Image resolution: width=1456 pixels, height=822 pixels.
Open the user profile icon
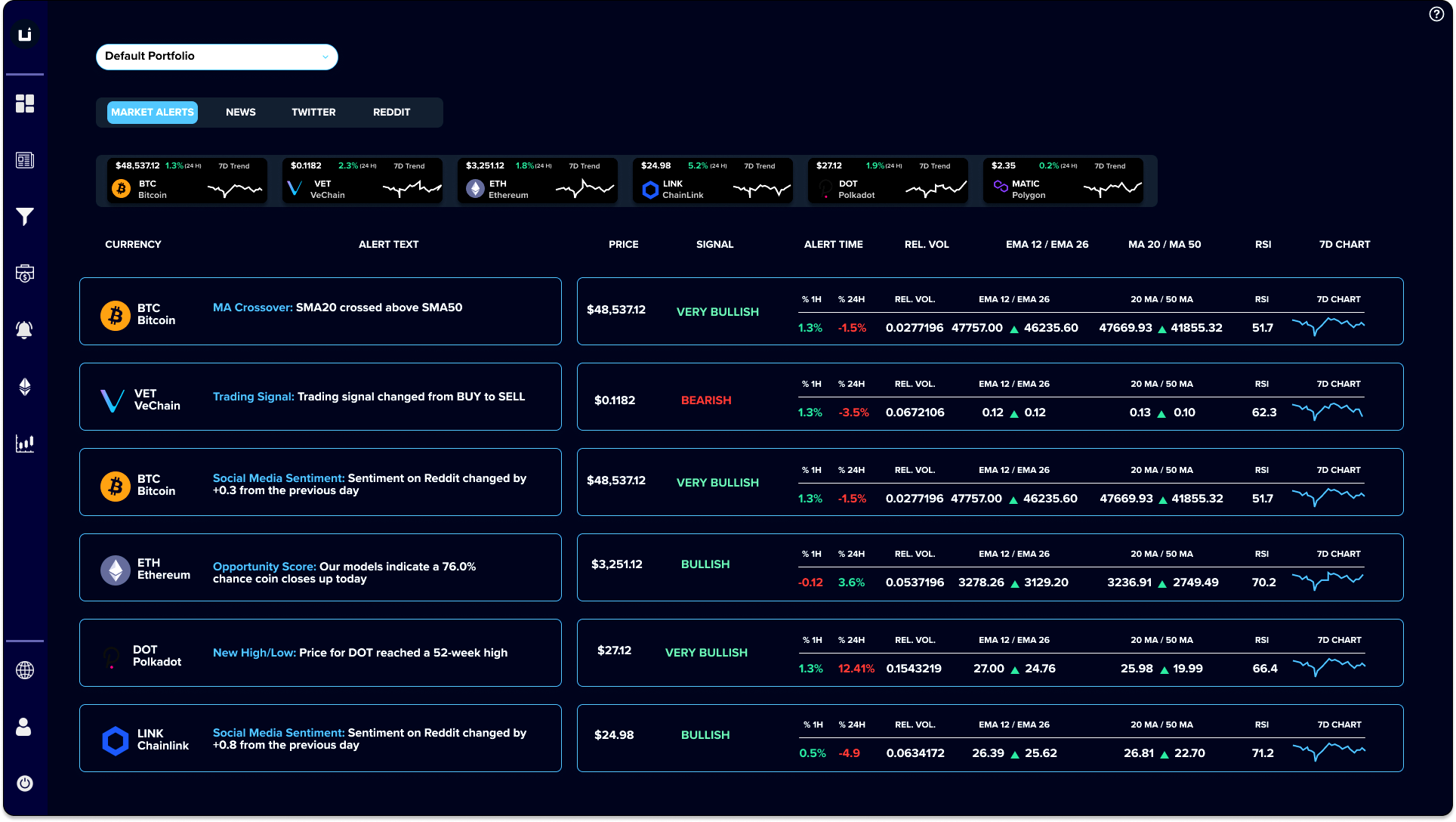tap(26, 727)
